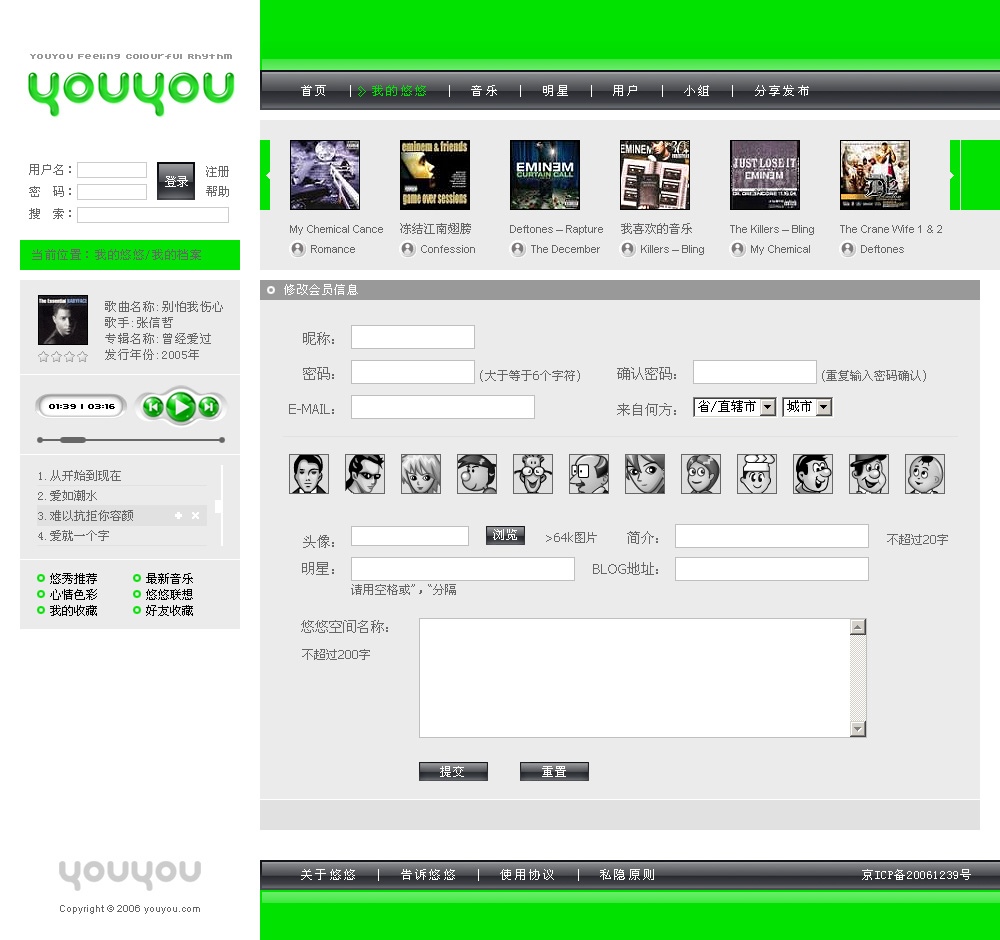This screenshot has width=1000, height=940.
Task: Open the 城市 city dropdown
Action: pos(823,407)
